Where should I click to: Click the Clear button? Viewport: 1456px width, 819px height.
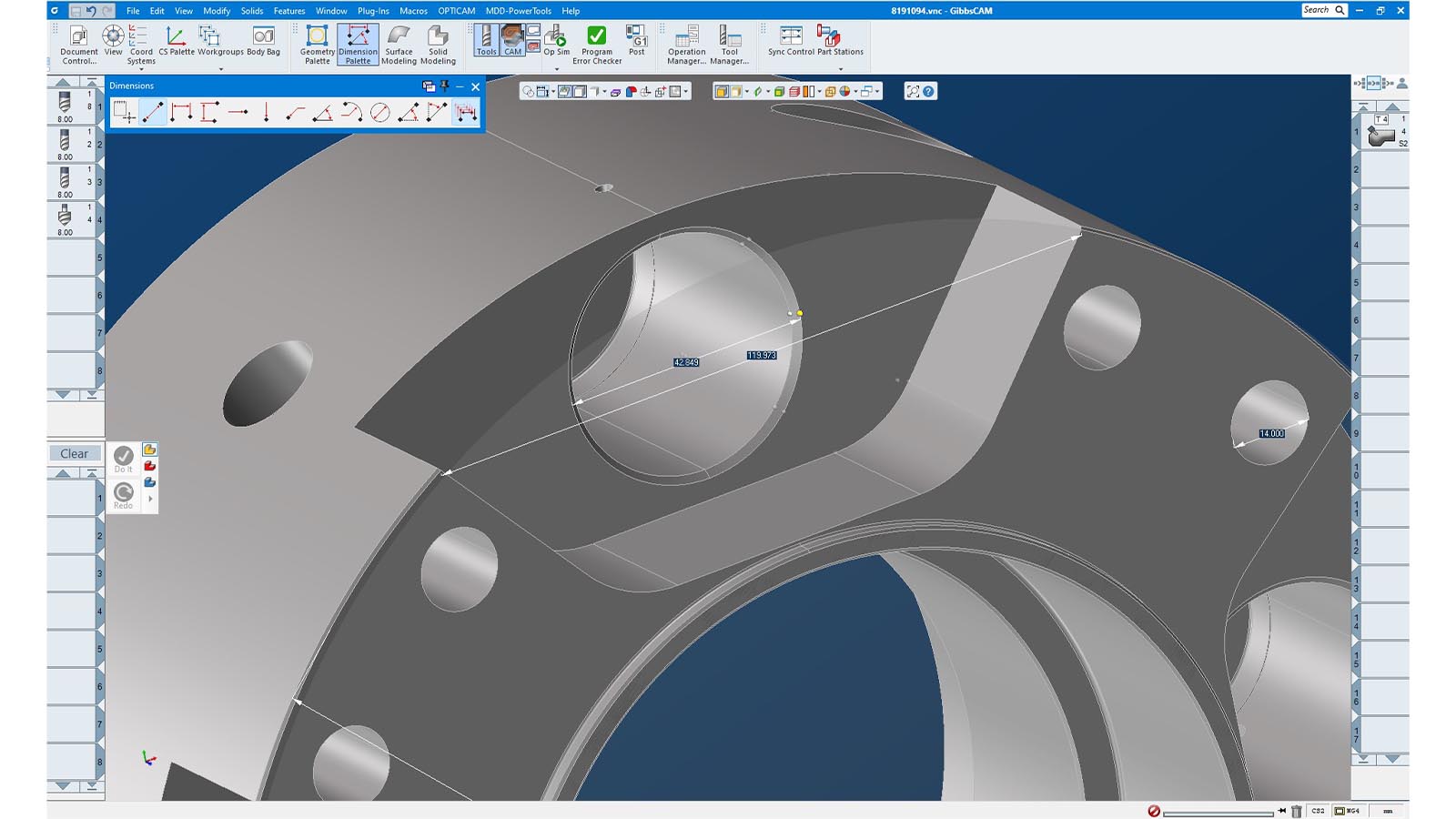click(74, 453)
